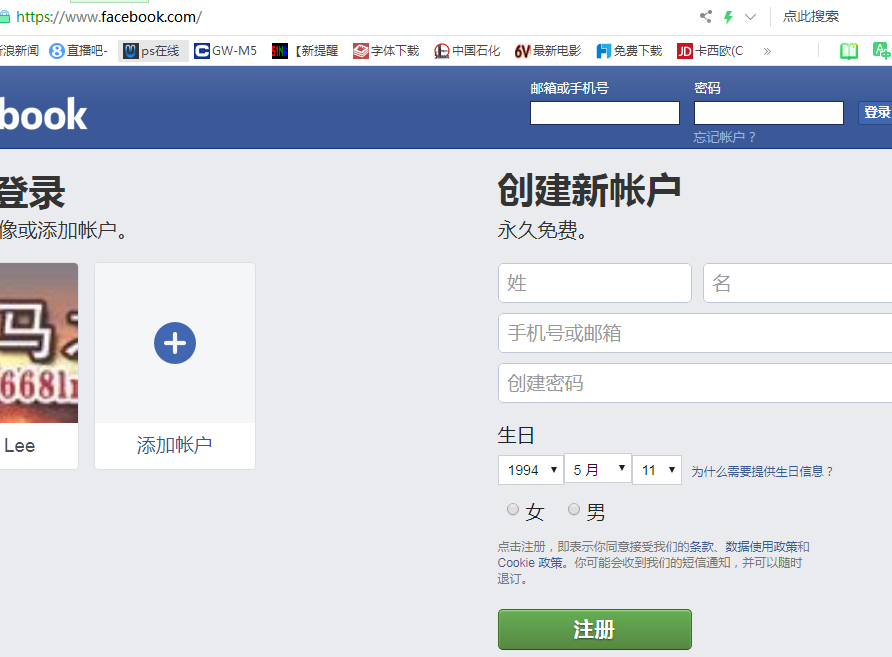Show more bookmarks with the » chevron
The height and width of the screenshot is (657, 892).
pyautogui.click(x=767, y=51)
